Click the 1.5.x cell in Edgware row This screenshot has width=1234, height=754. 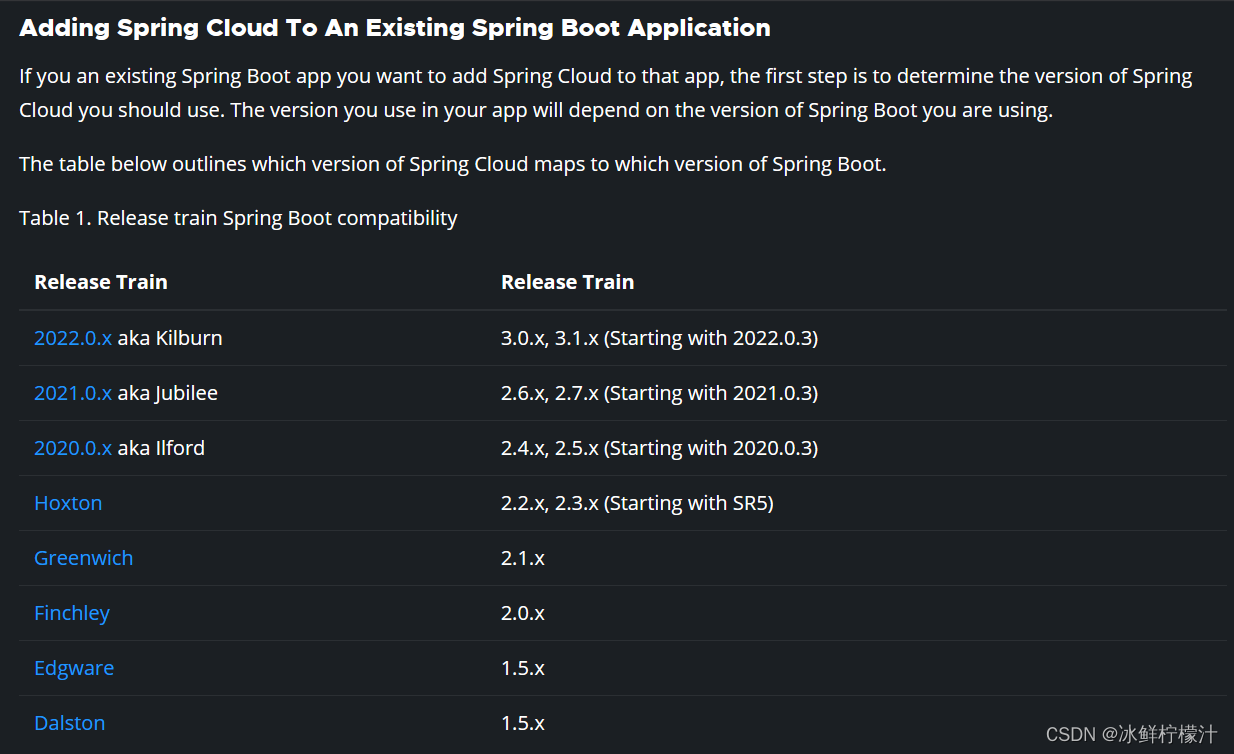[523, 668]
